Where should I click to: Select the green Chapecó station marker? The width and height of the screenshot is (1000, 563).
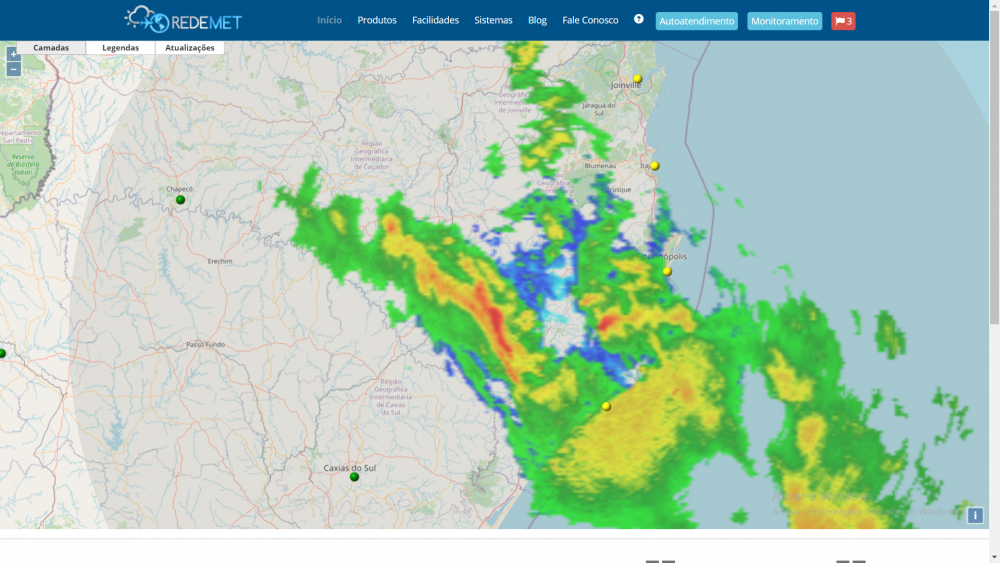coord(181,200)
